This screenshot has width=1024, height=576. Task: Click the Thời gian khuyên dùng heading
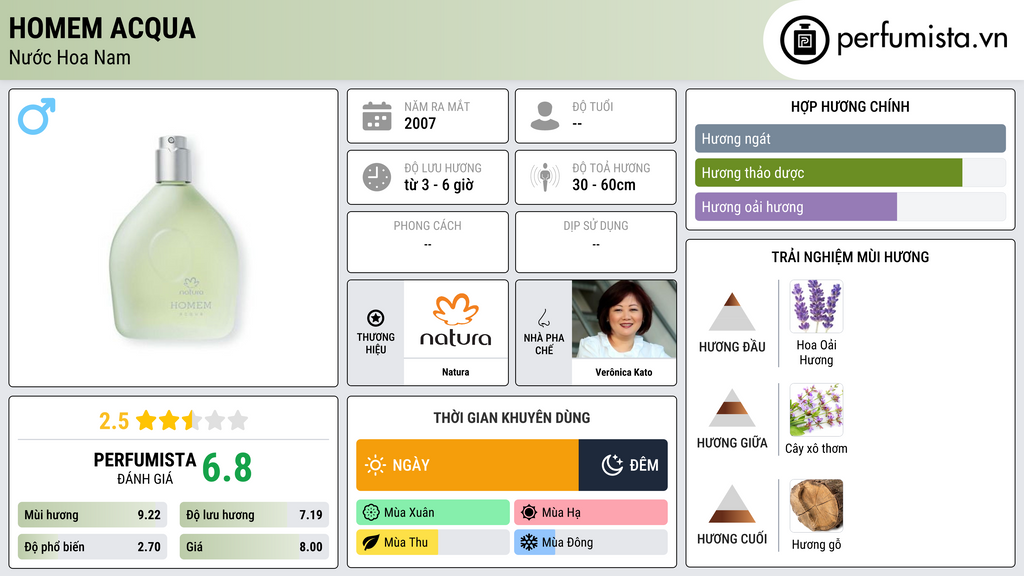click(x=511, y=418)
